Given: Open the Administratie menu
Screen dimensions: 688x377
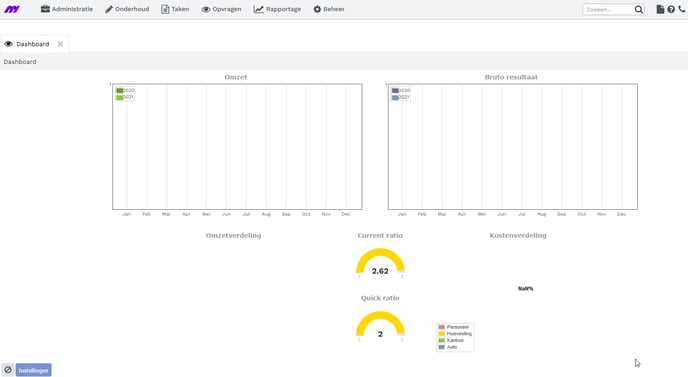Looking at the screenshot, I should tap(67, 9).
